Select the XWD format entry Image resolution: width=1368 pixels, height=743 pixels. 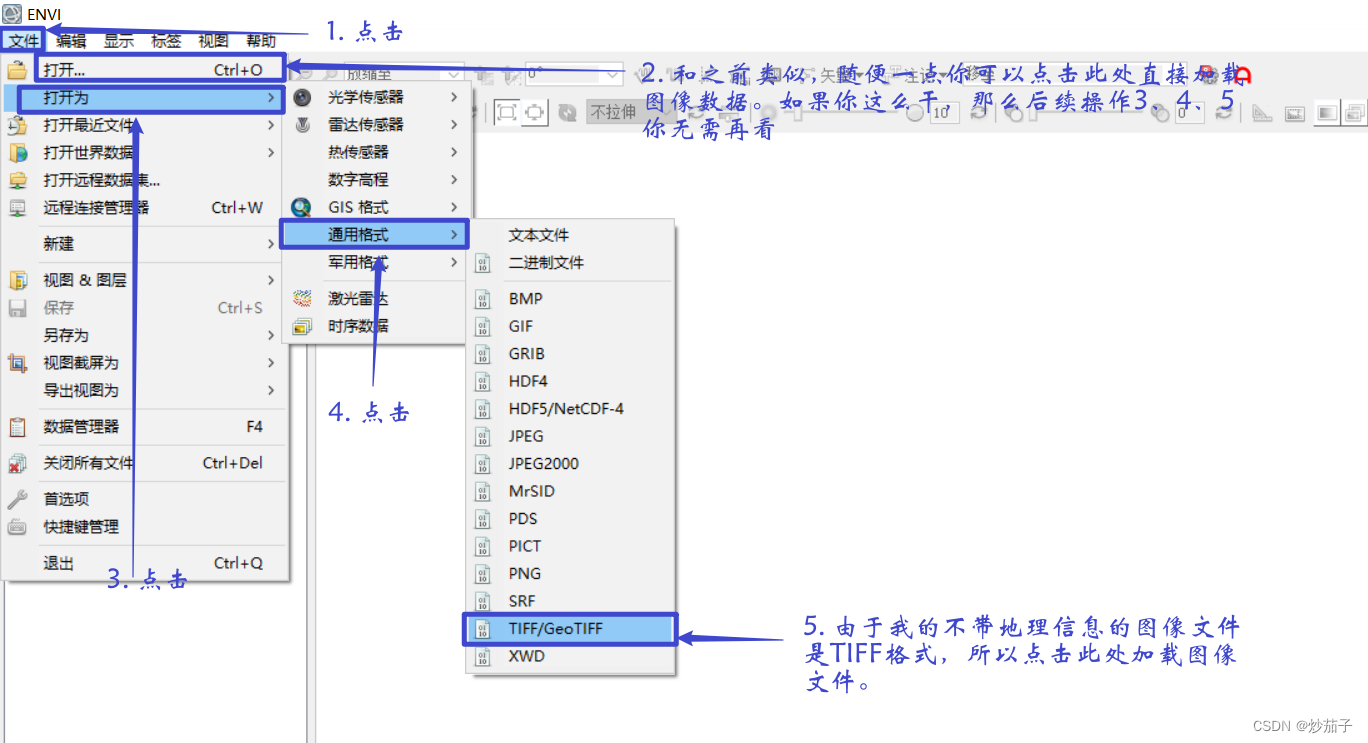(571, 657)
